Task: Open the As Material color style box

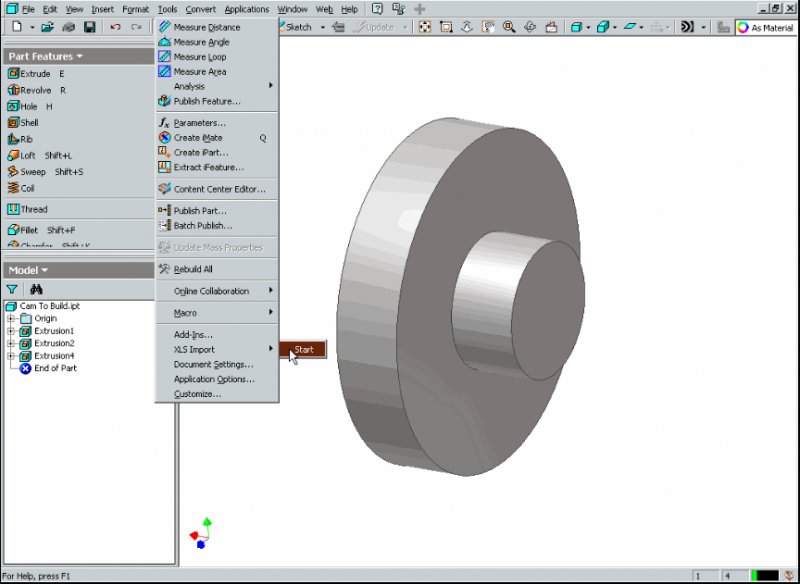Action: click(765, 28)
